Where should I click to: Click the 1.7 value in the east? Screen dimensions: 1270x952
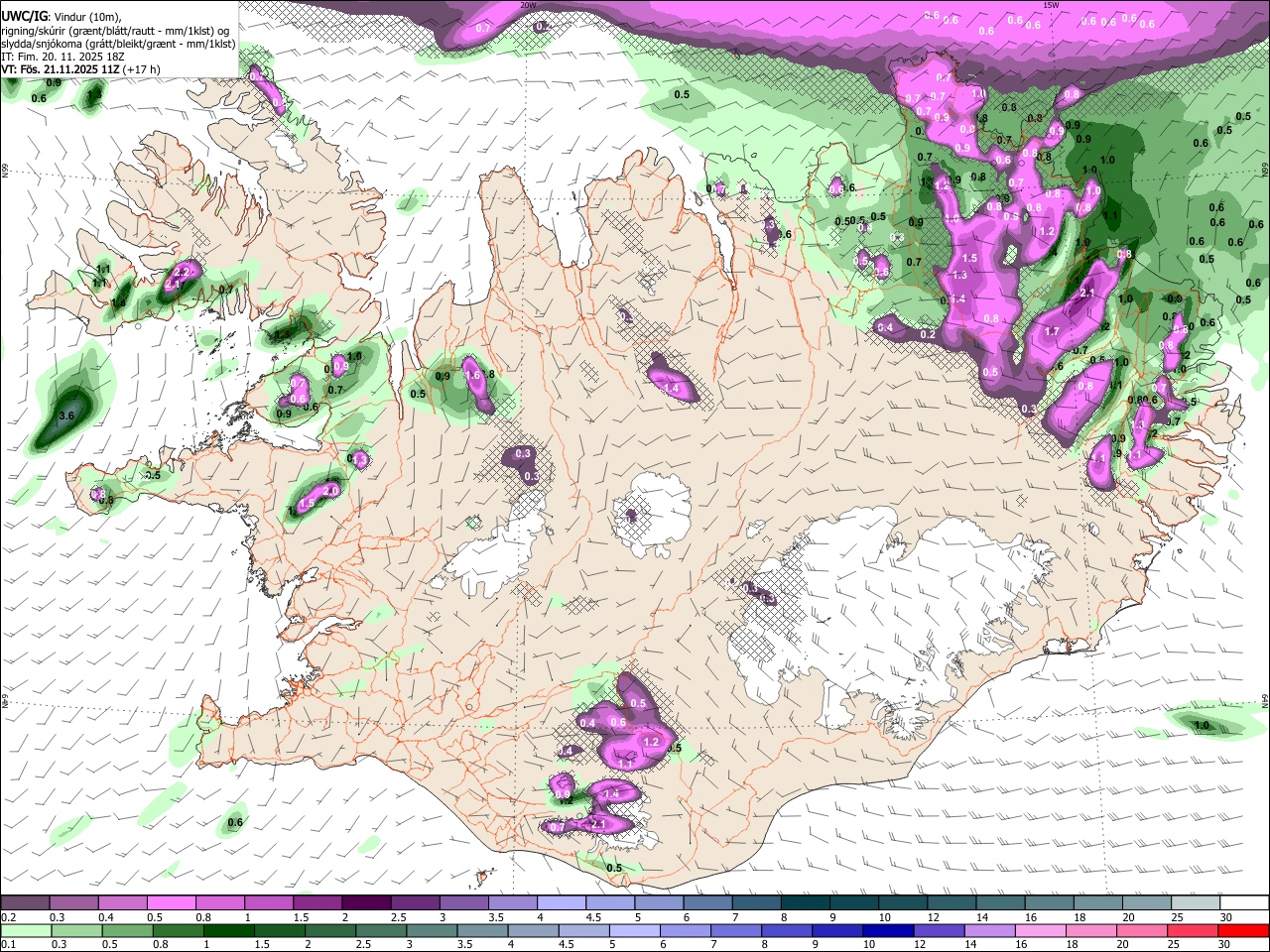pos(1052,331)
